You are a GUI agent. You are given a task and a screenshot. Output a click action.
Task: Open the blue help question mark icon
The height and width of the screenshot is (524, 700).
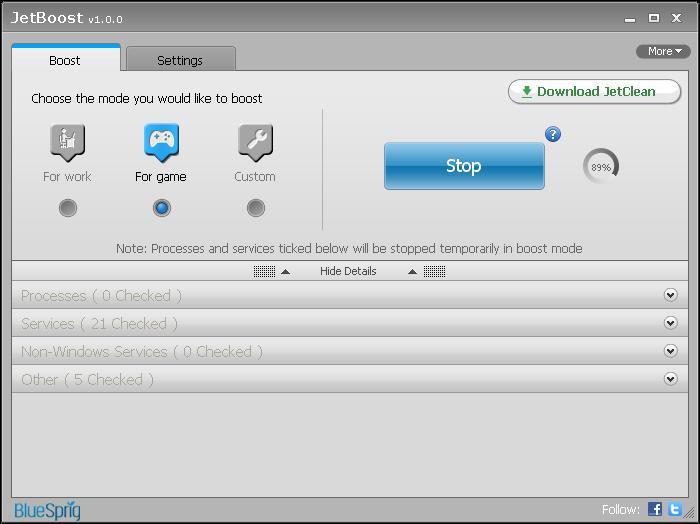[553, 134]
